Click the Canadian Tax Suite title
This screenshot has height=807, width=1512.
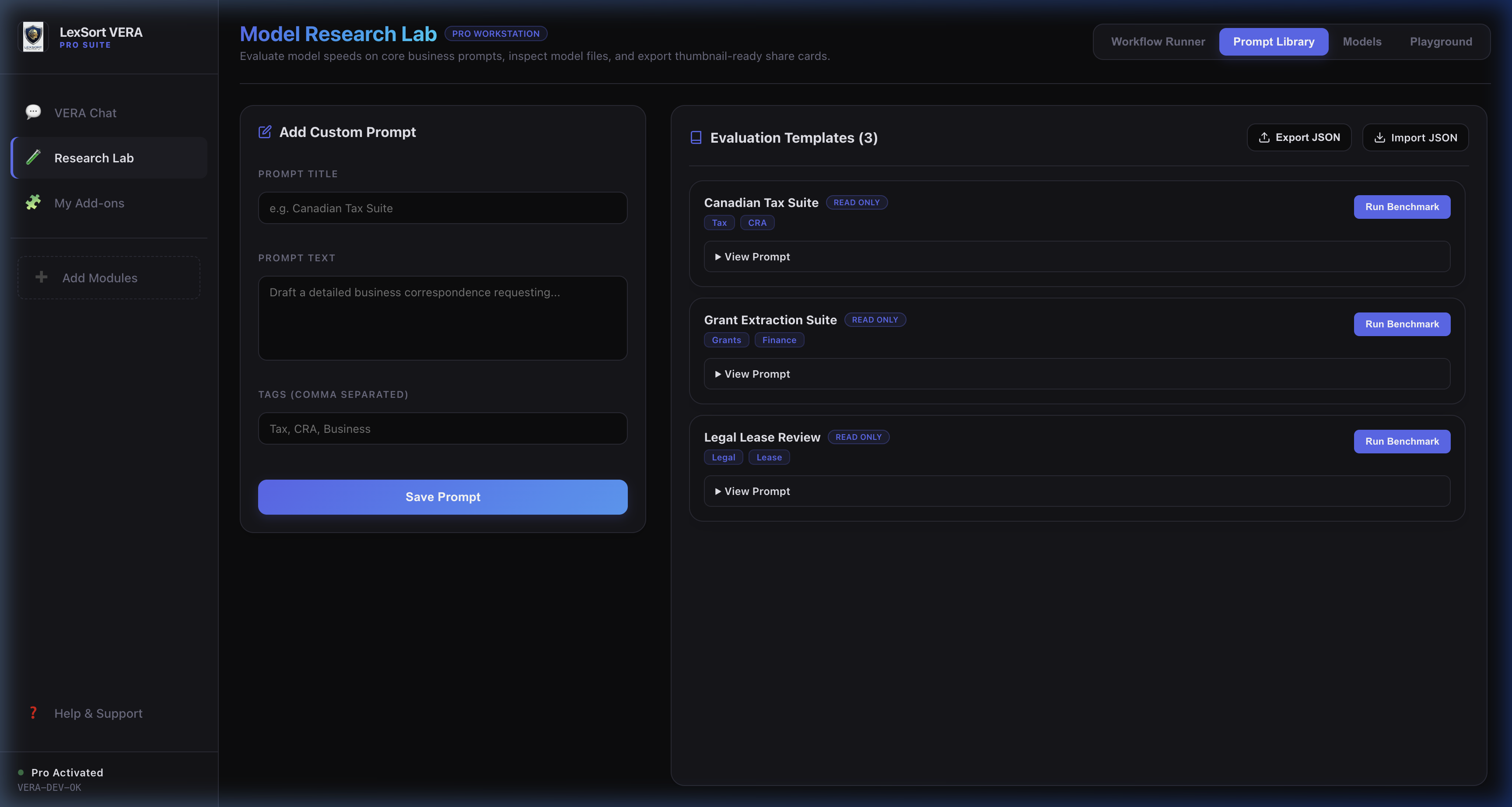(761, 203)
